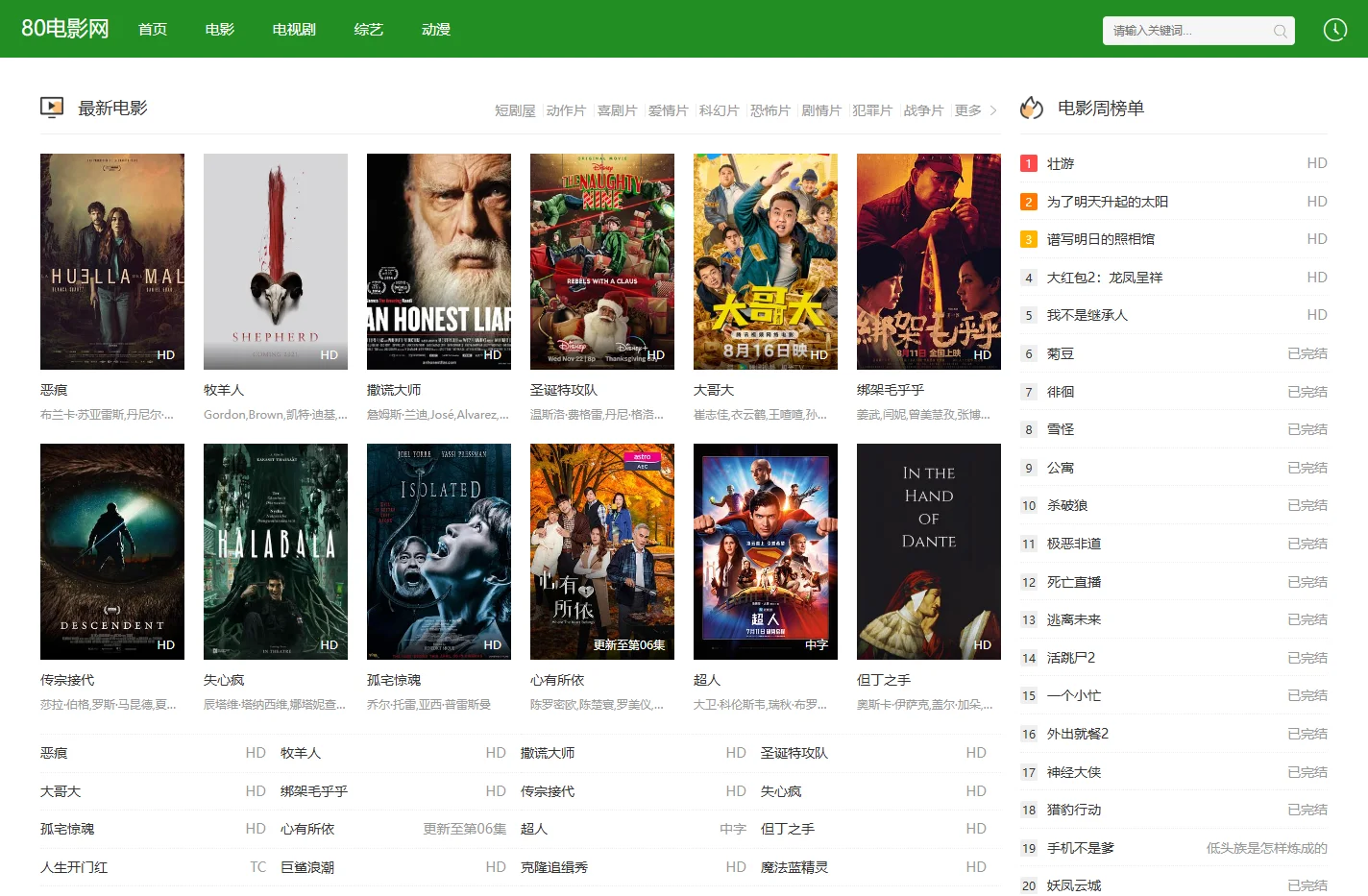
Task: Select the 犯罪片 category link
Action: pos(871,110)
